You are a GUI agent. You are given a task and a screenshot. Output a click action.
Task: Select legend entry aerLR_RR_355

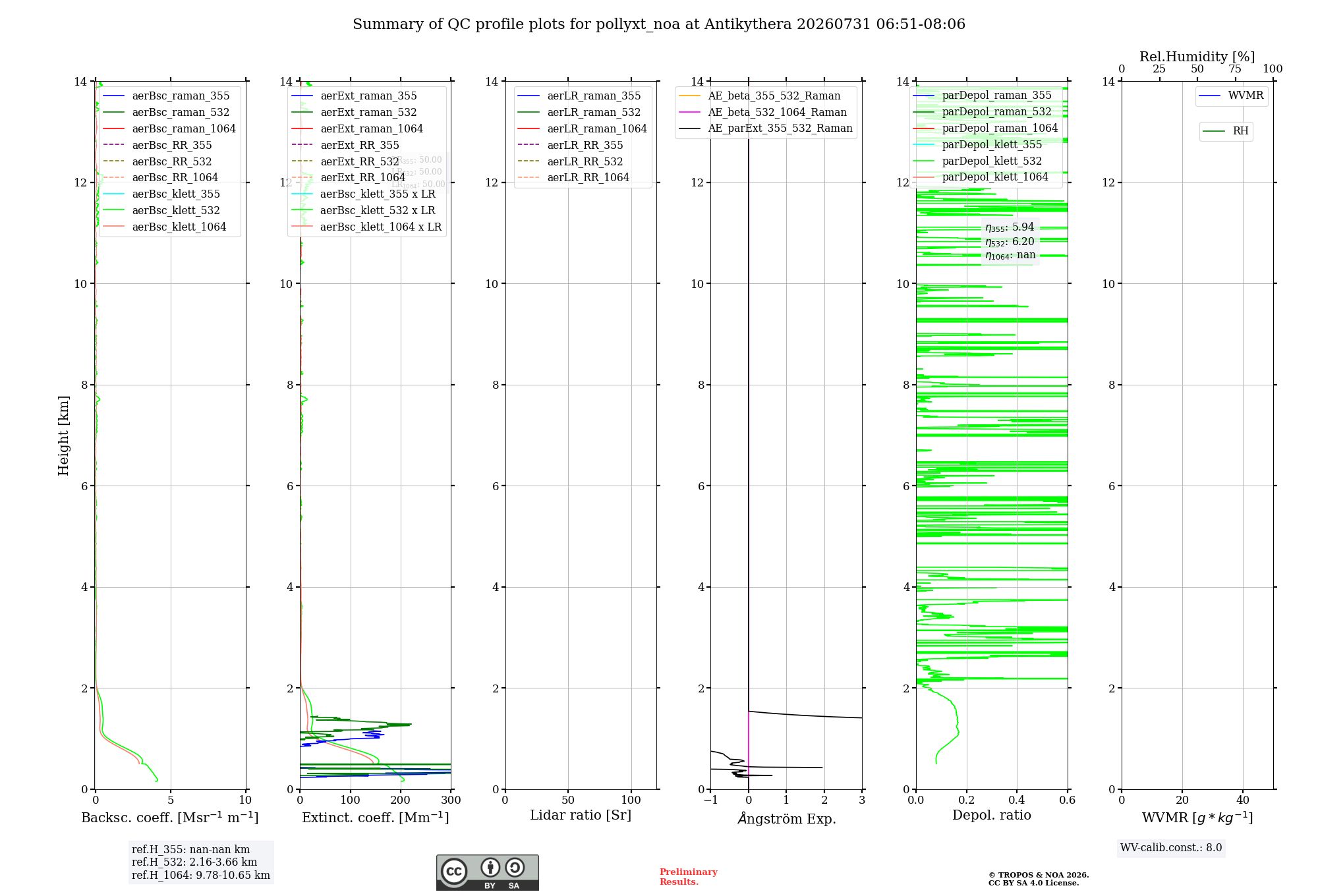(x=571, y=145)
